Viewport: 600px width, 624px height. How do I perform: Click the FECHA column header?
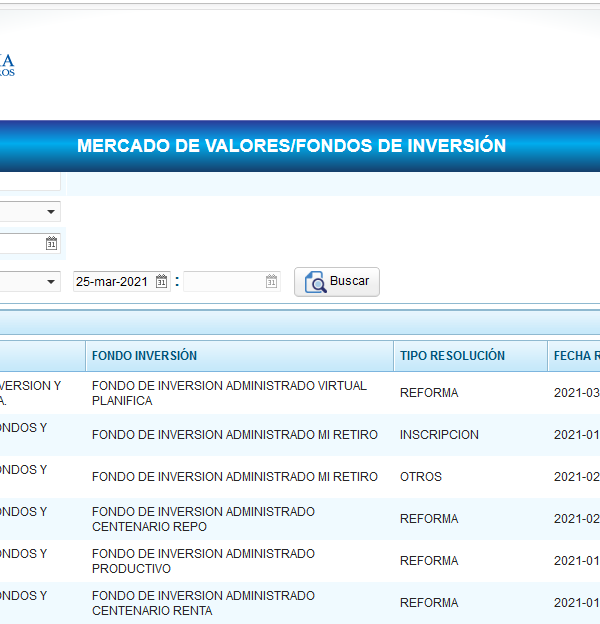[x=575, y=356]
